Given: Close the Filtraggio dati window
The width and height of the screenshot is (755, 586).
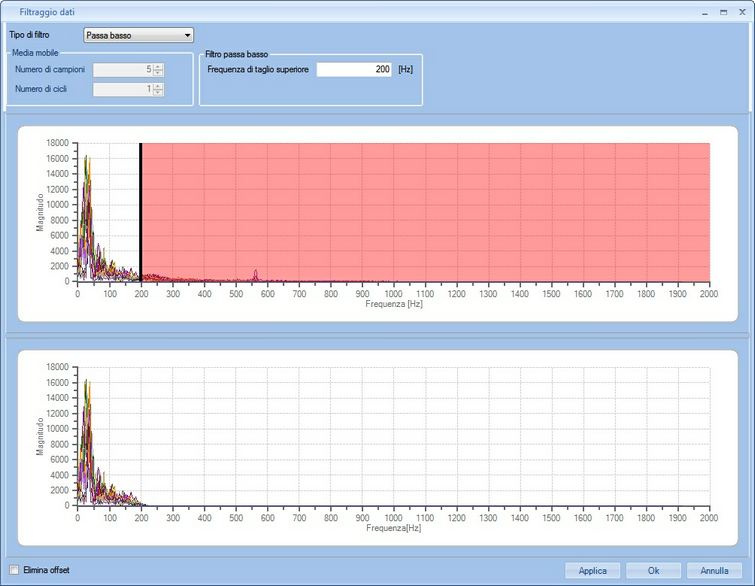Looking at the screenshot, I should (741, 10).
